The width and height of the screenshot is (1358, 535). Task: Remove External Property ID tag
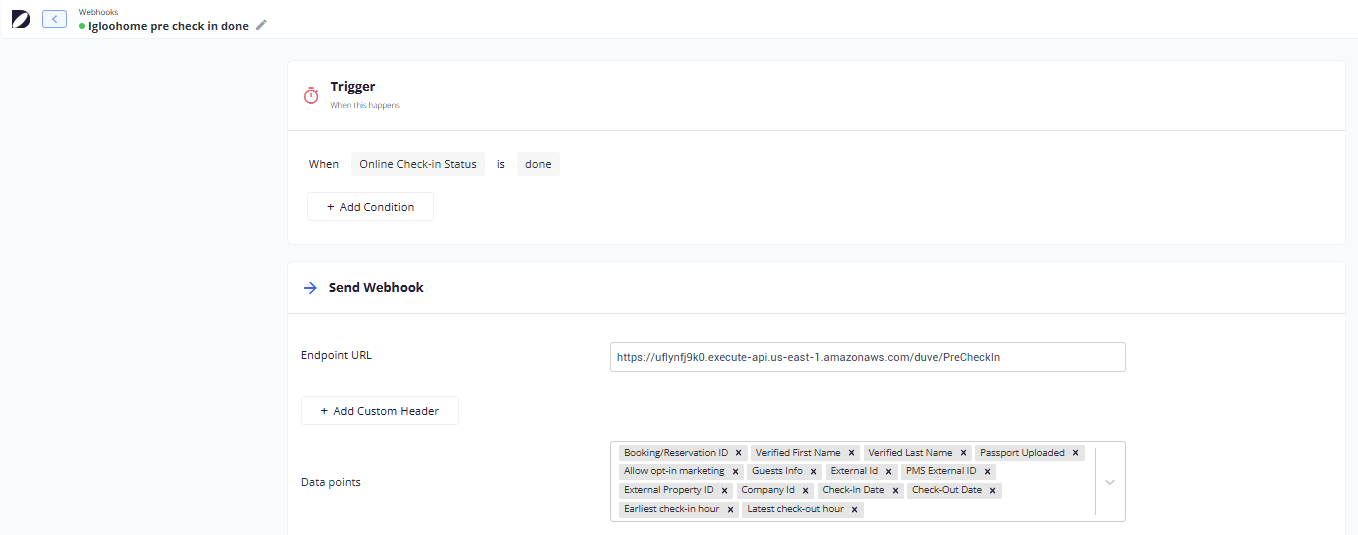coord(724,491)
